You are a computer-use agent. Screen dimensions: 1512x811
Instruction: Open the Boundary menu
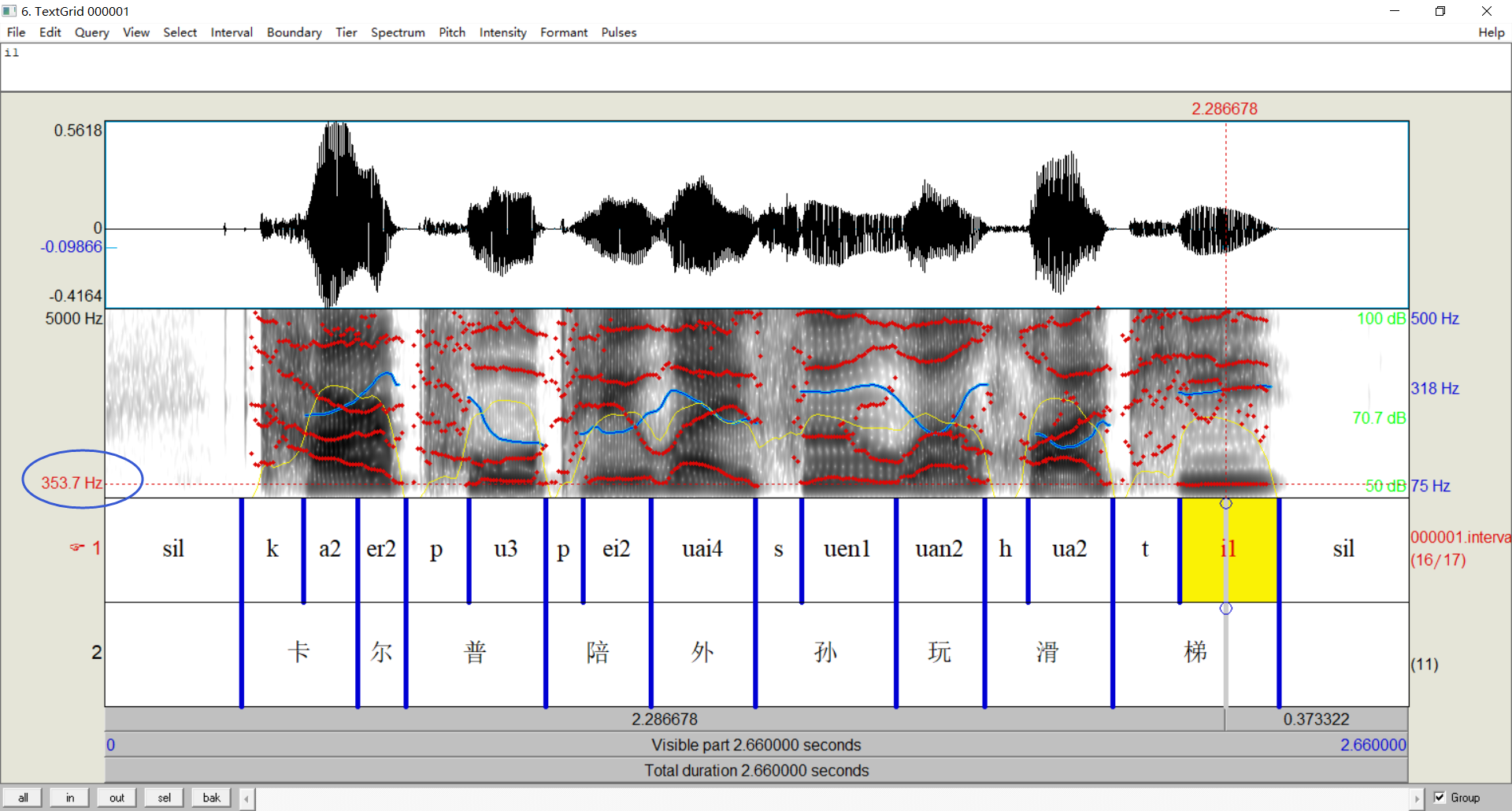295,32
